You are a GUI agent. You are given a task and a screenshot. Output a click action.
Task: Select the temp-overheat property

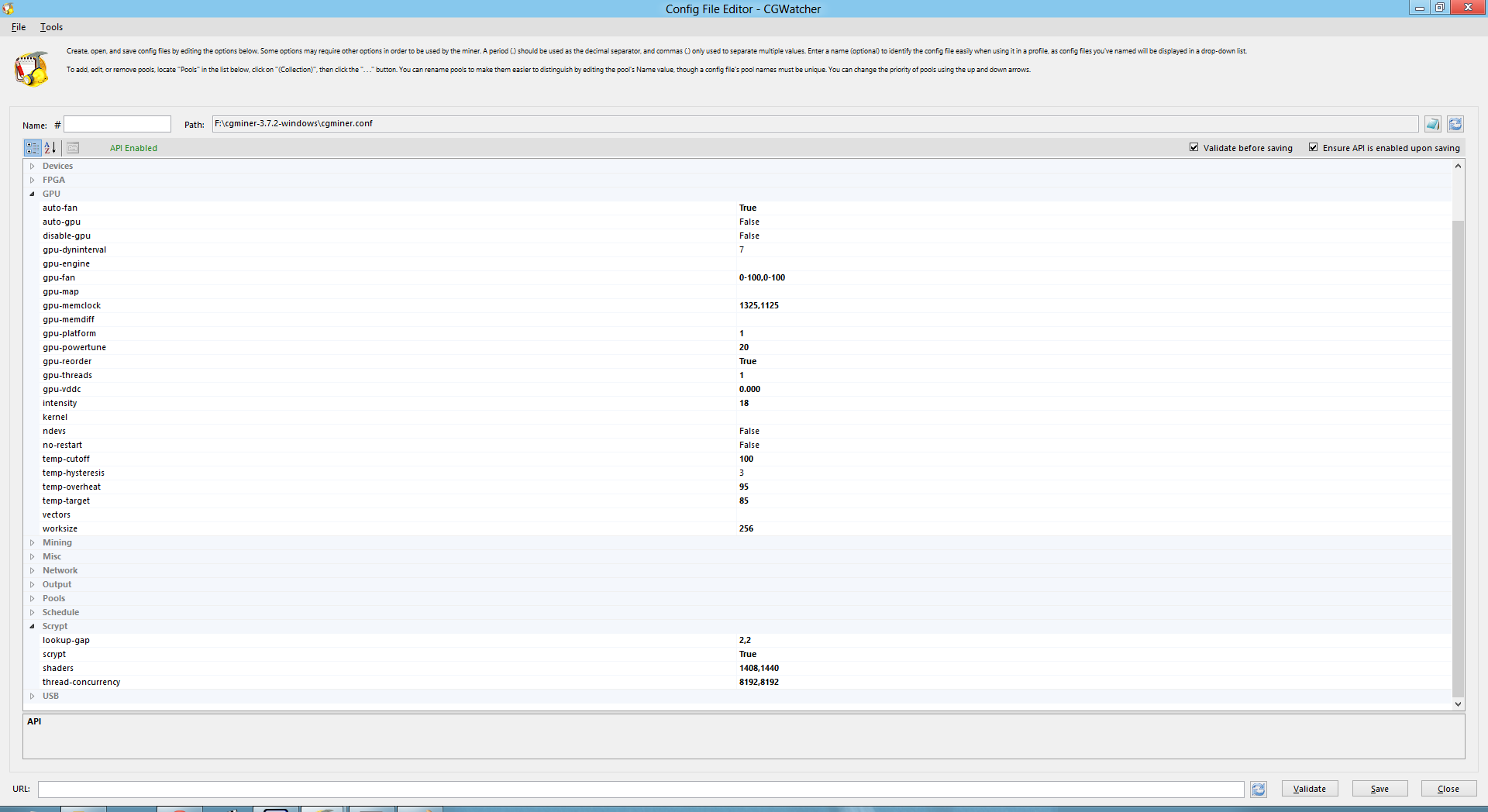pyautogui.click(x=745, y=487)
